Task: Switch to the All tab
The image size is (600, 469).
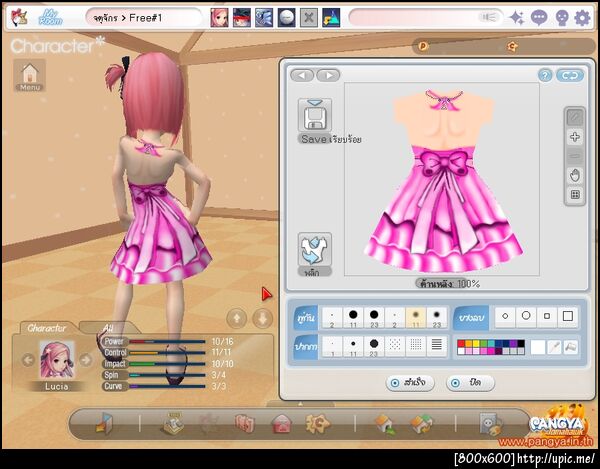Action: click(x=108, y=328)
